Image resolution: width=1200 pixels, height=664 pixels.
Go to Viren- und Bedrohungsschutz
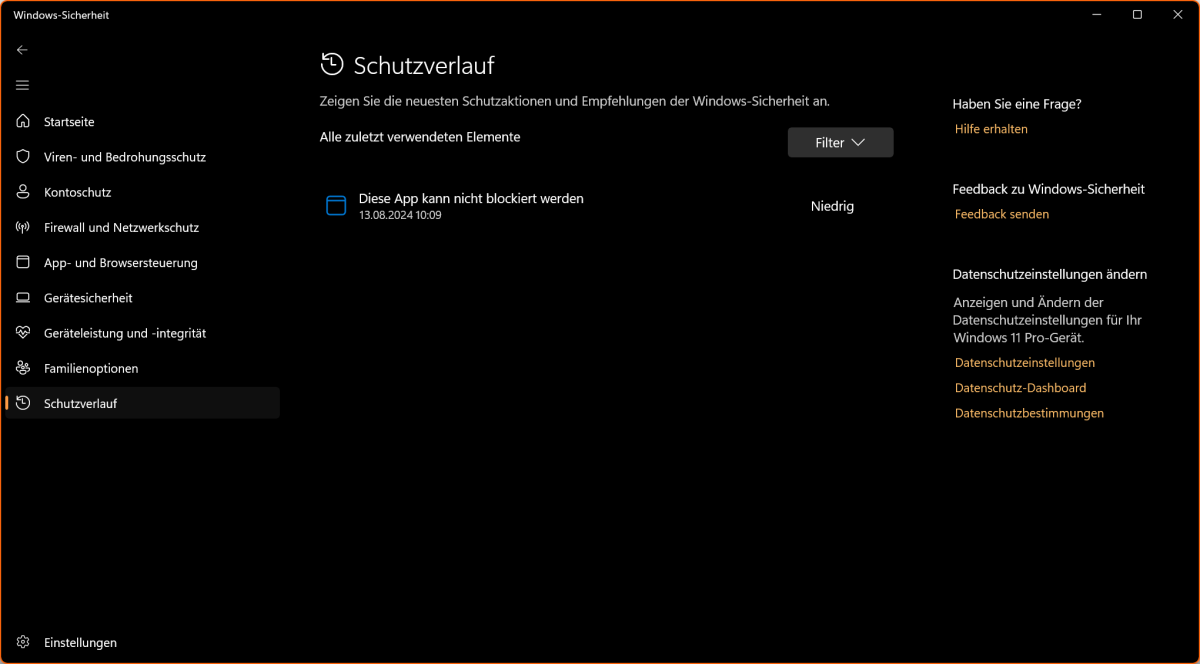[x=142, y=157]
